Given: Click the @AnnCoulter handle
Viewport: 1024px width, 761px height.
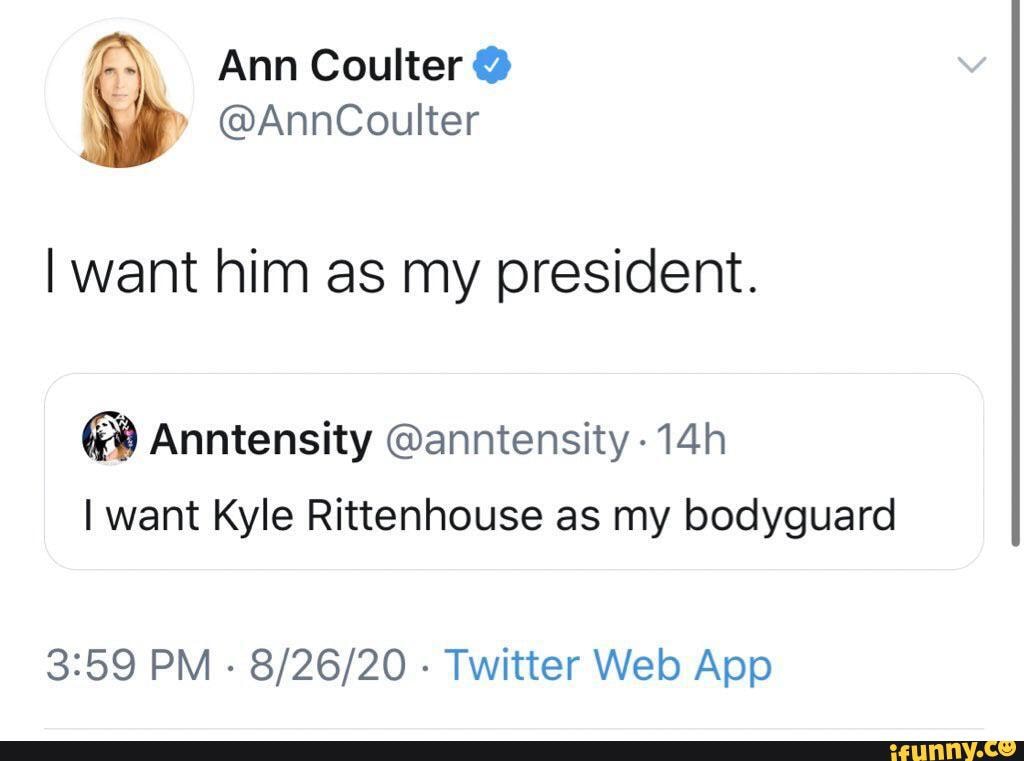Looking at the screenshot, I should click(x=347, y=119).
